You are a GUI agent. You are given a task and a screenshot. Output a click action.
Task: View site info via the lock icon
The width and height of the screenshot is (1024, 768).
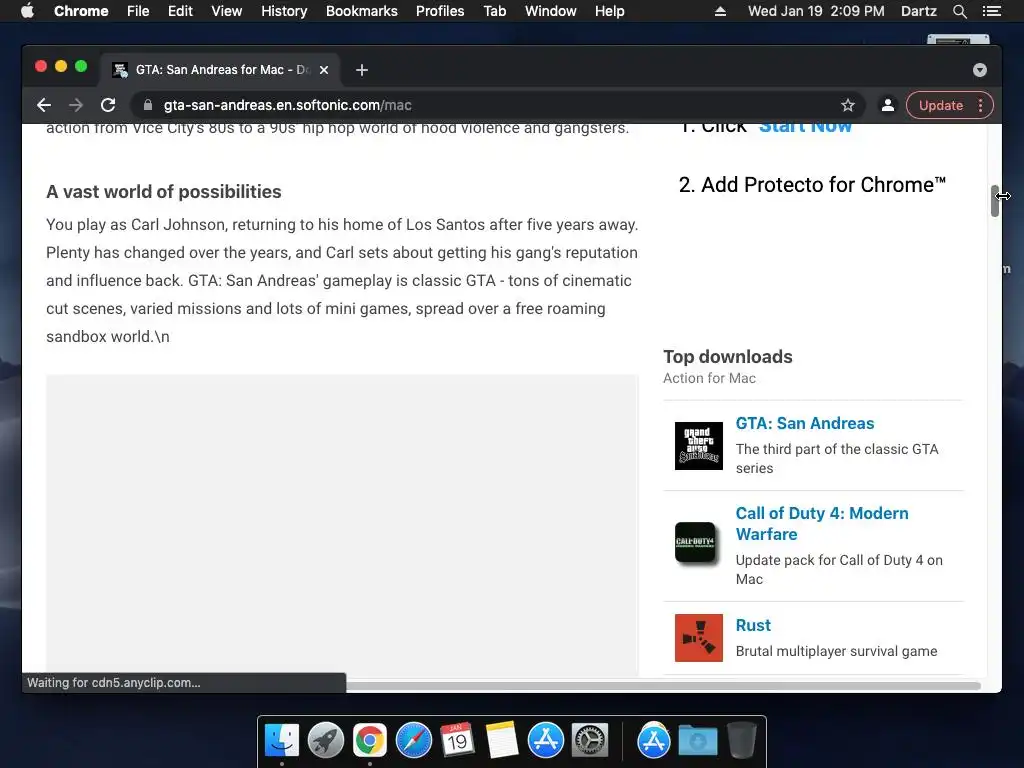click(148, 105)
